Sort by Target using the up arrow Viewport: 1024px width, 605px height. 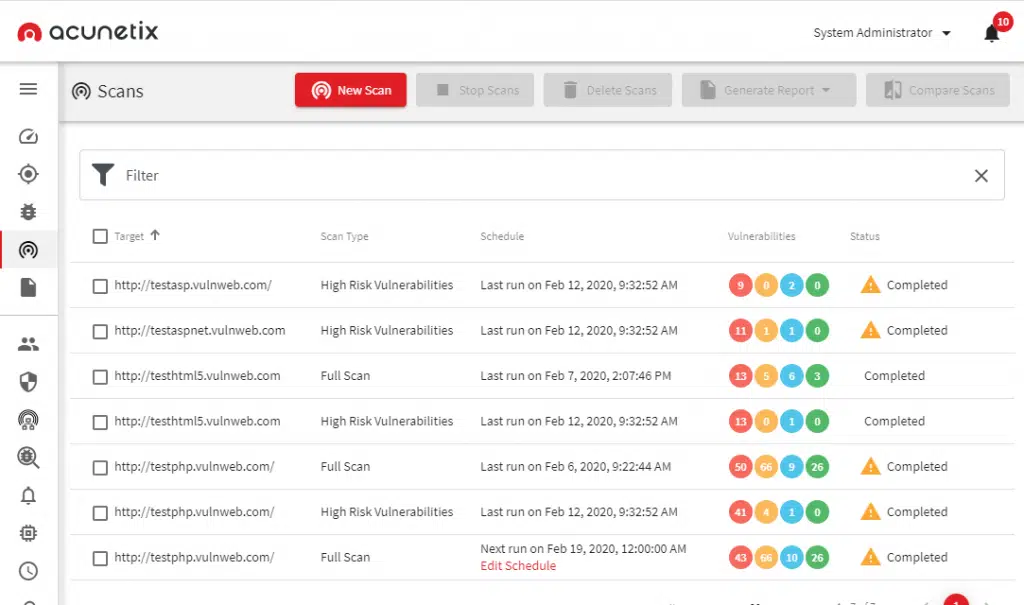pyautogui.click(x=155, y=235)
